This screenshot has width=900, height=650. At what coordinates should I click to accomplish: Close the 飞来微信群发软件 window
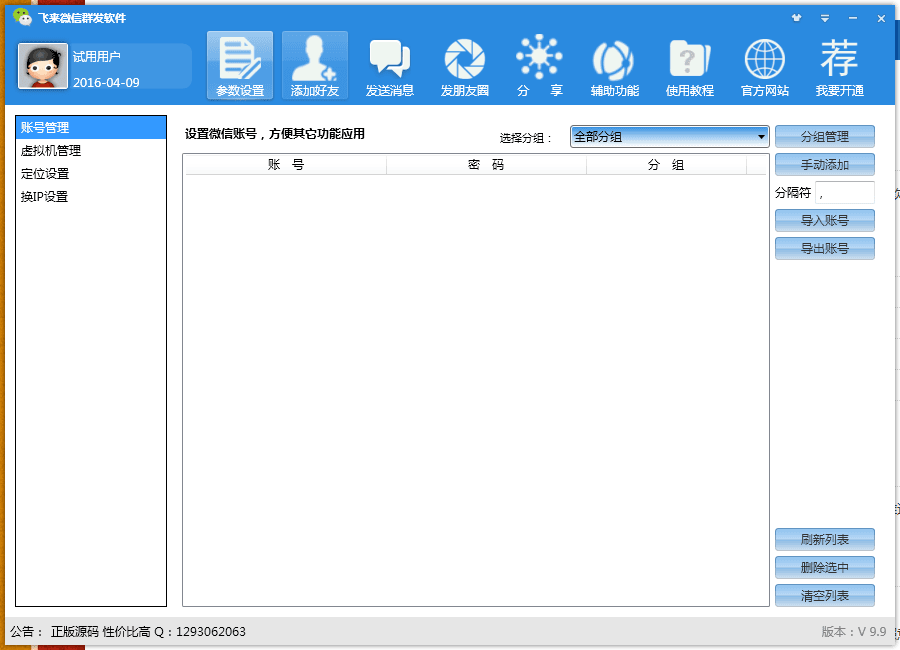pos(881,18)
